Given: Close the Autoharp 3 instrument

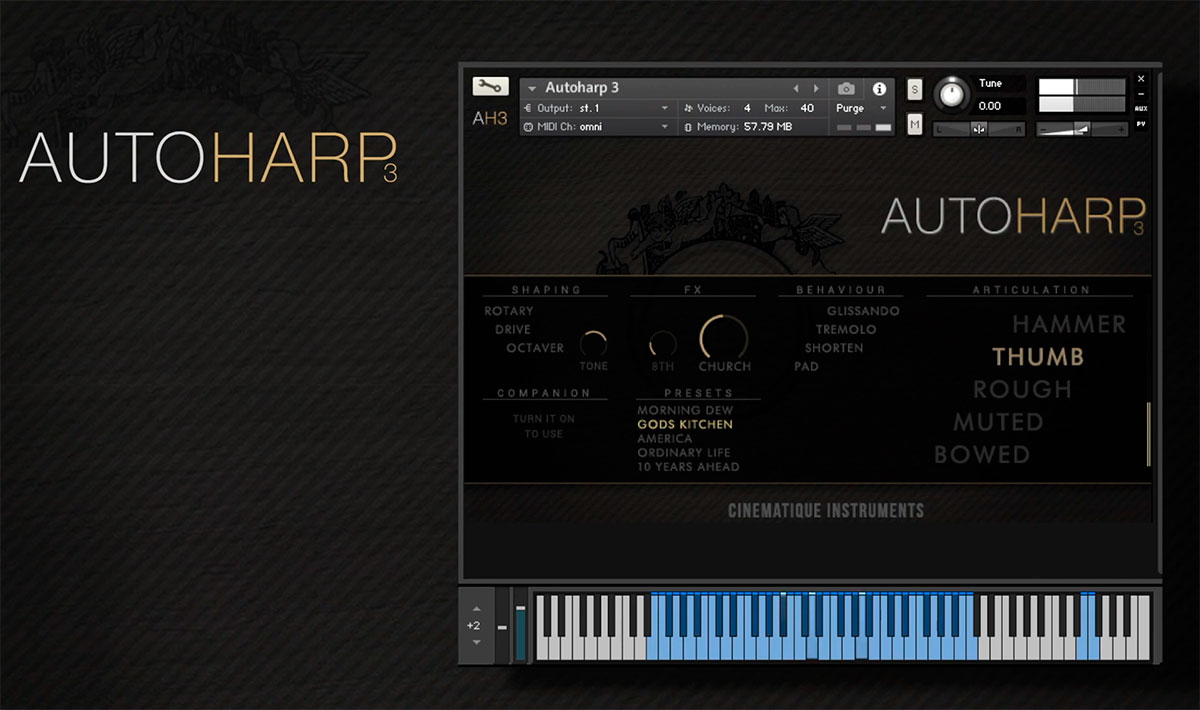Looking at the screenshot, I should pos(1141,79).
